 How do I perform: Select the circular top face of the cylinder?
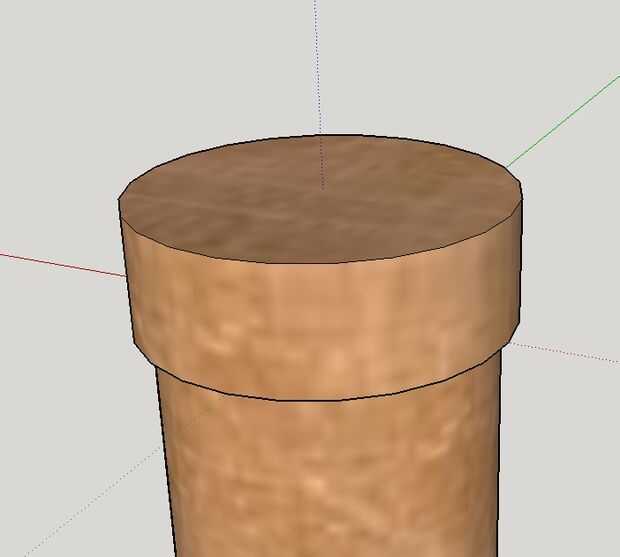[320, 200]
